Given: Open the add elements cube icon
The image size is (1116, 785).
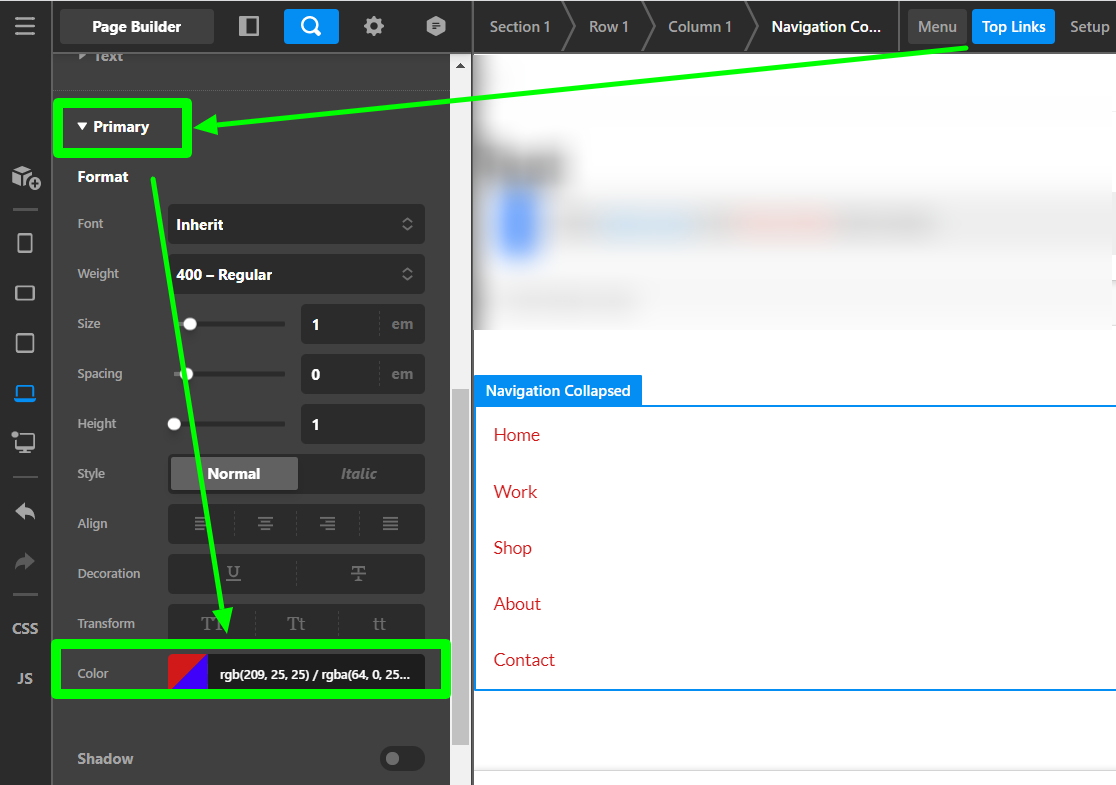Looking at the screenshot, I should click(x=26, y=177).
